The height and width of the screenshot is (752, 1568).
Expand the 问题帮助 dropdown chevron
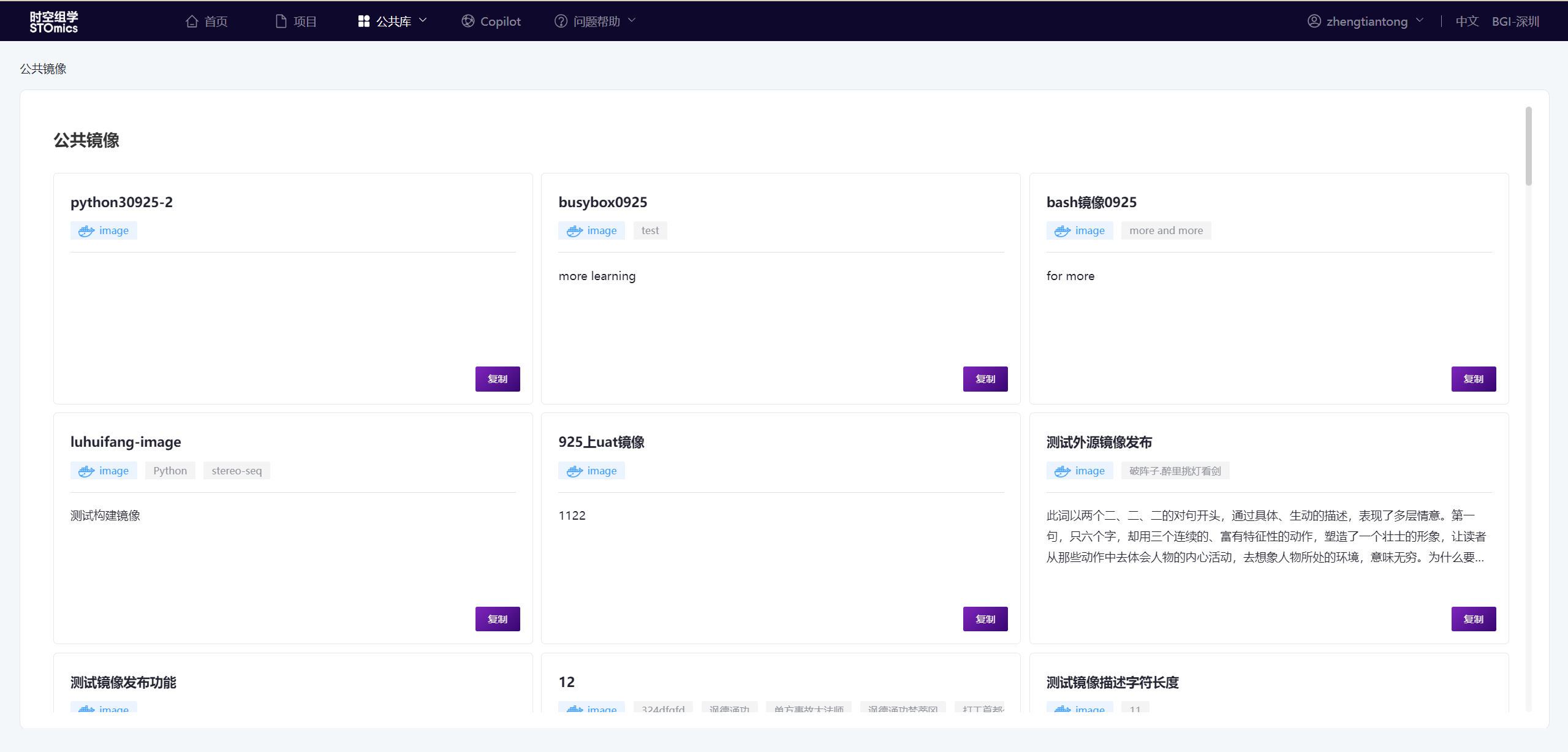pyautogui.click(x=632, y=21)
